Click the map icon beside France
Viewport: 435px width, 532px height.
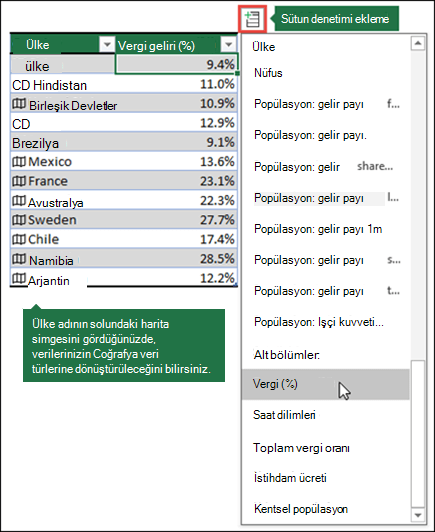19,181
